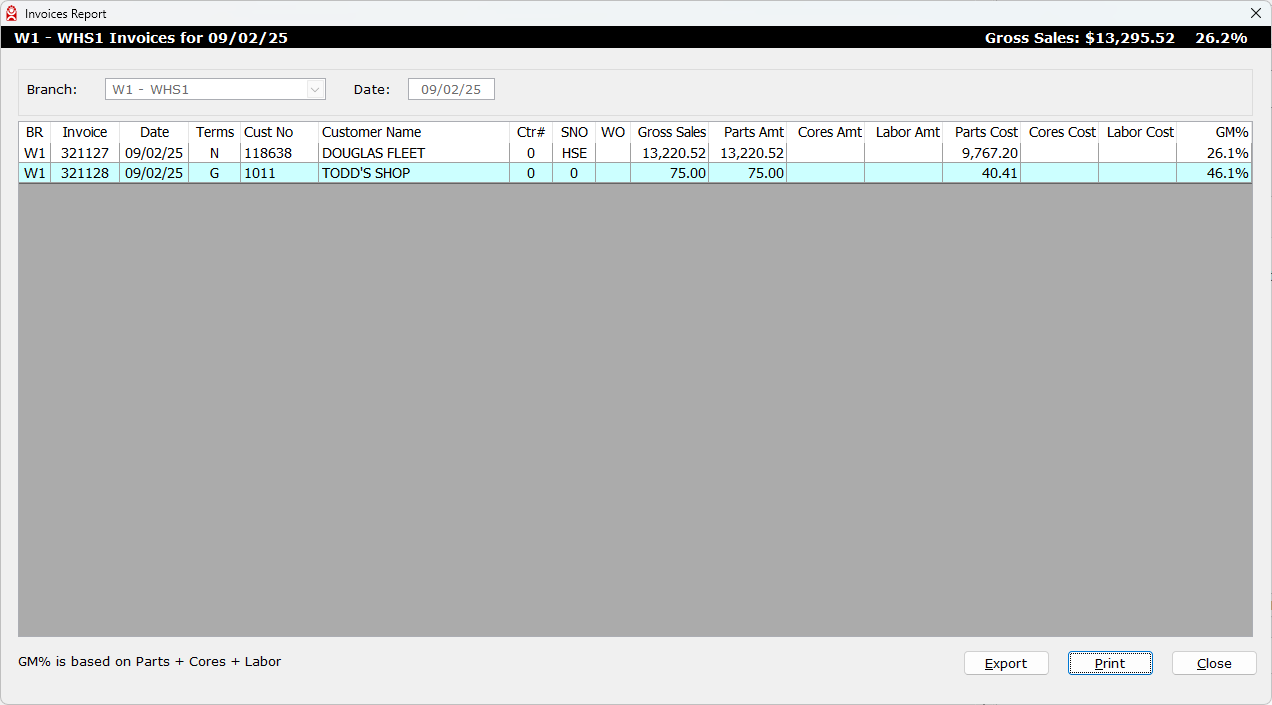Viewport: 1272px width, 705px height.
Task: Click the Close button at bottom
Action: (x=1213, y=663)
